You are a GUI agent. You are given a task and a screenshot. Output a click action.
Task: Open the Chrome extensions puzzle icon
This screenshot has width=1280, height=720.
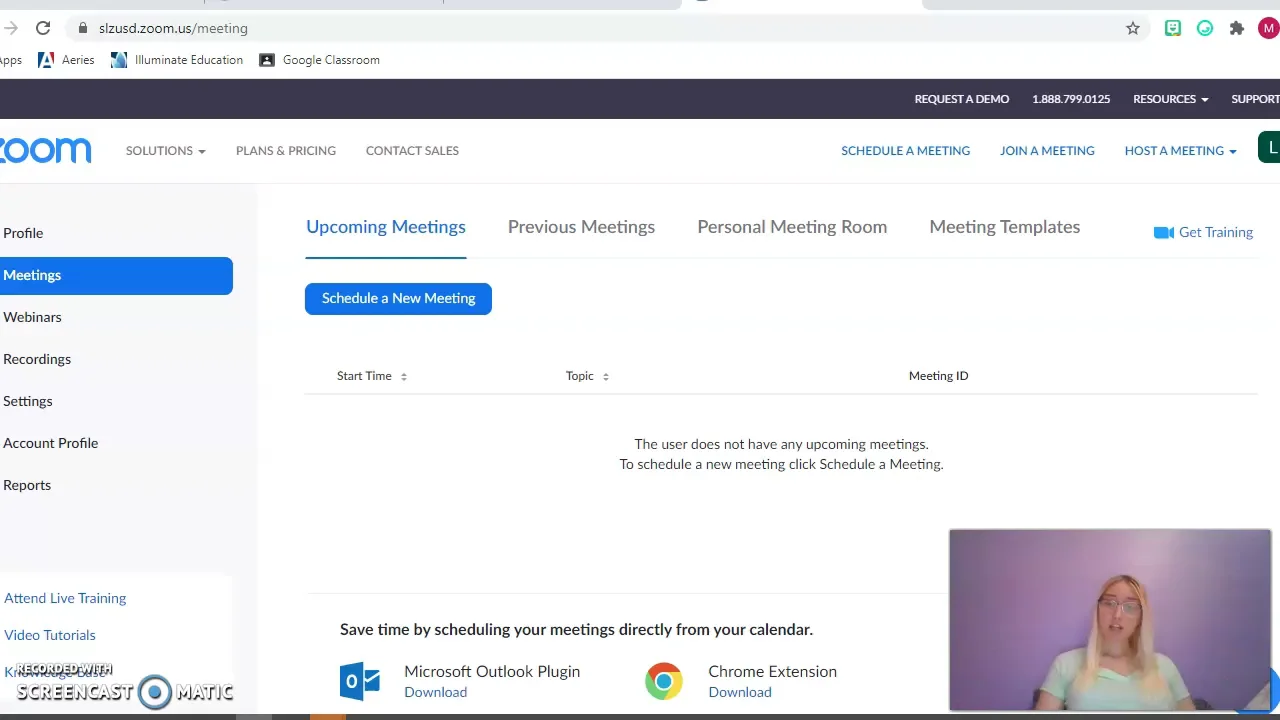click(1237, 28)
